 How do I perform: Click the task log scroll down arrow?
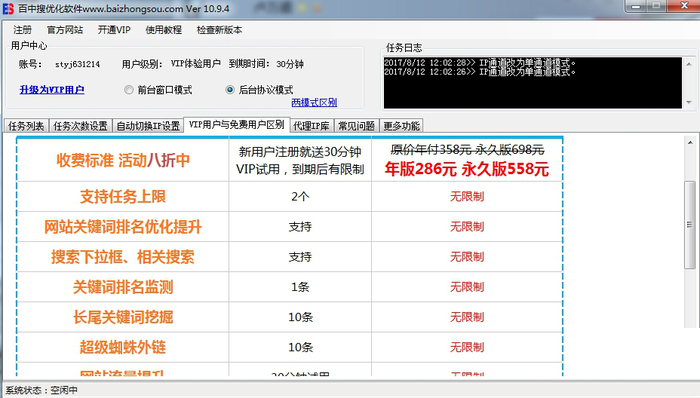click(689, 102)
